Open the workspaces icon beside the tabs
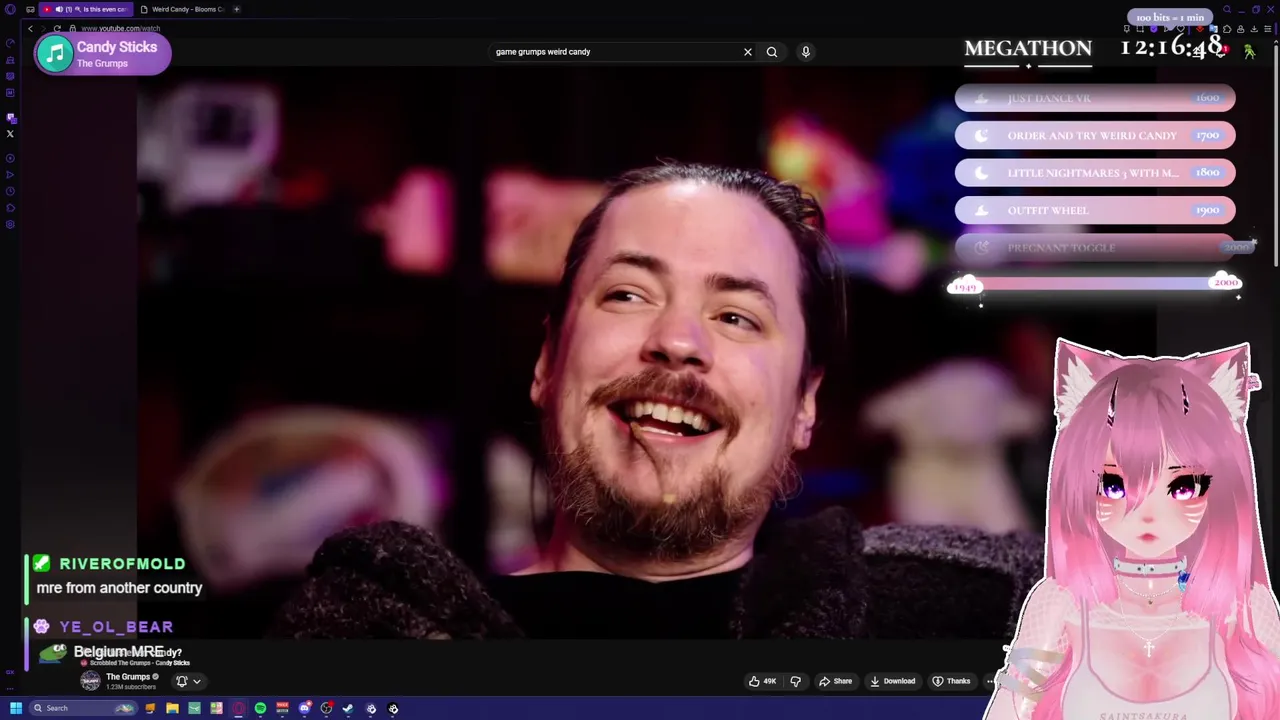 click(x=30, y=9)
